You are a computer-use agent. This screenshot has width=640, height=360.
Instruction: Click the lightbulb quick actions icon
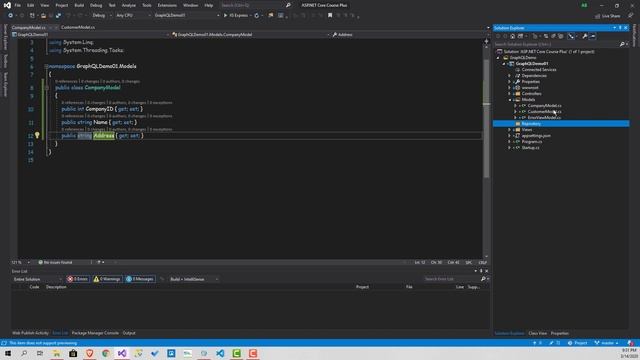pos(37,135)
